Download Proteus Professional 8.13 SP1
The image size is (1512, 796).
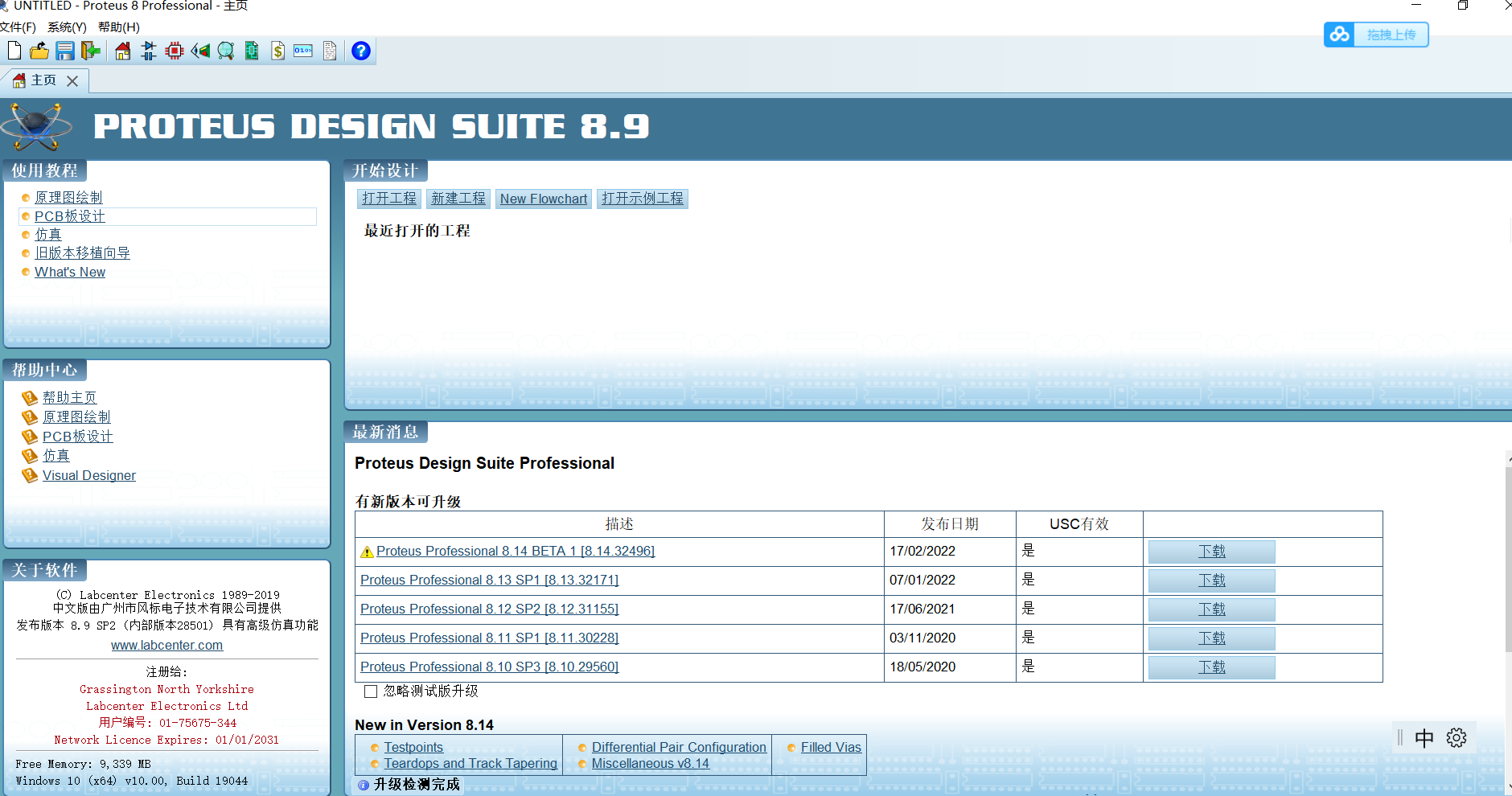click(1210, 581)
